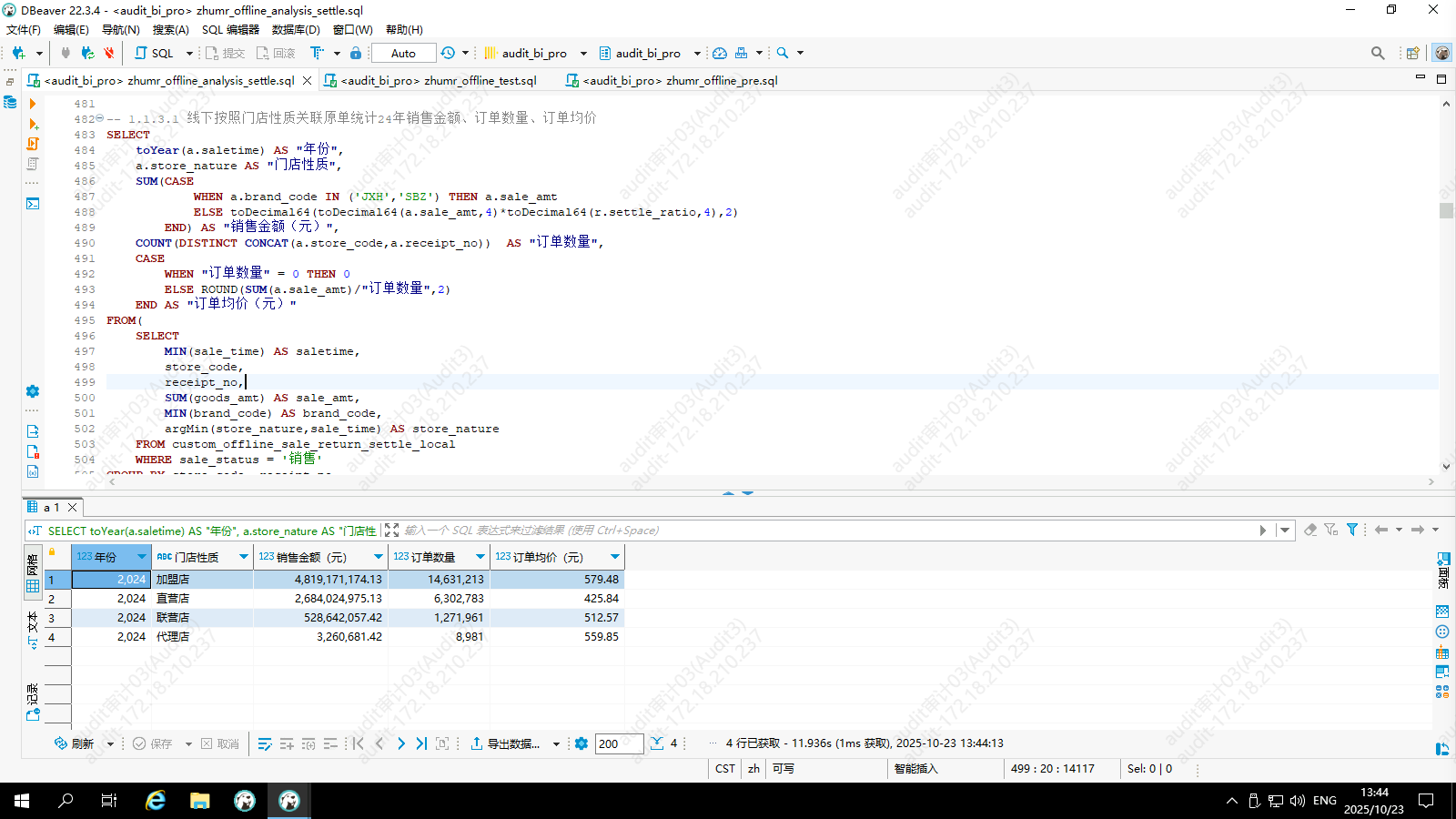Switch to zhumr_offline_test.sql tab
This screenshot has height=819, width=1456.
point(438,80)
